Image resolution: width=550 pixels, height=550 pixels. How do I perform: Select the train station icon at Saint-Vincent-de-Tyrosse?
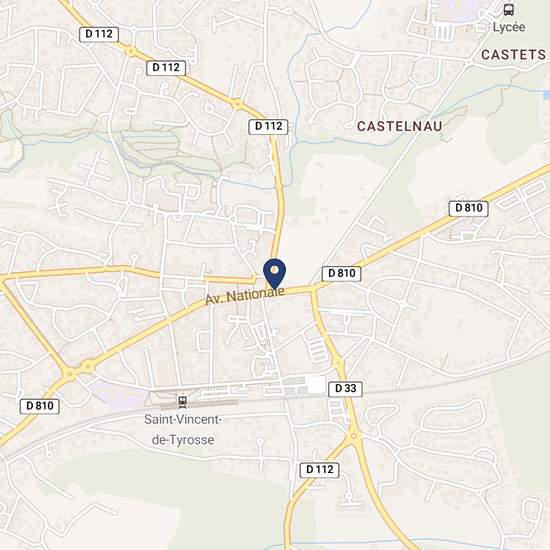(x=182, y=402)
